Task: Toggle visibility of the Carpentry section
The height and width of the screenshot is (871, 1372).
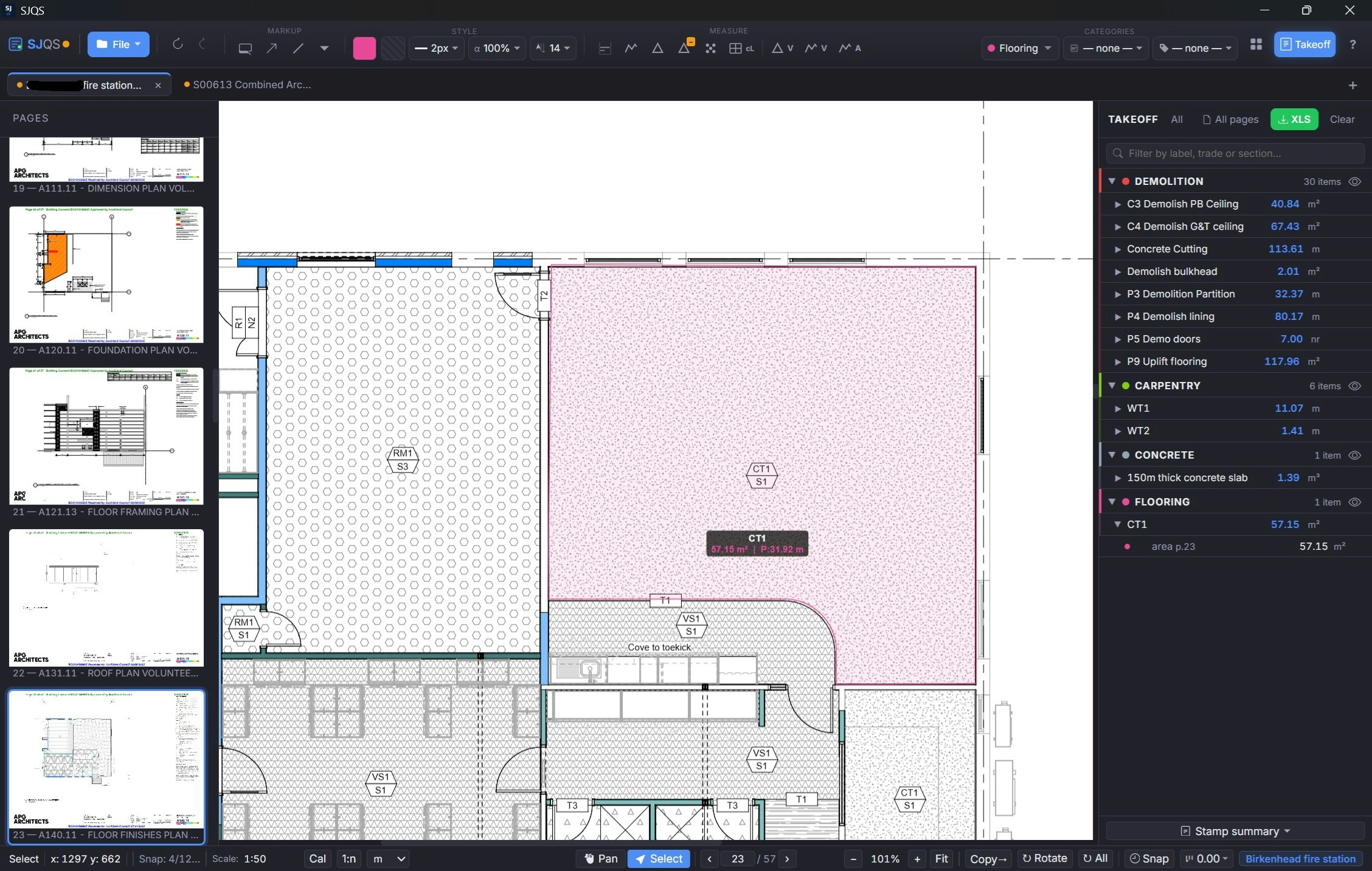Action: [x=1354, y=386]
